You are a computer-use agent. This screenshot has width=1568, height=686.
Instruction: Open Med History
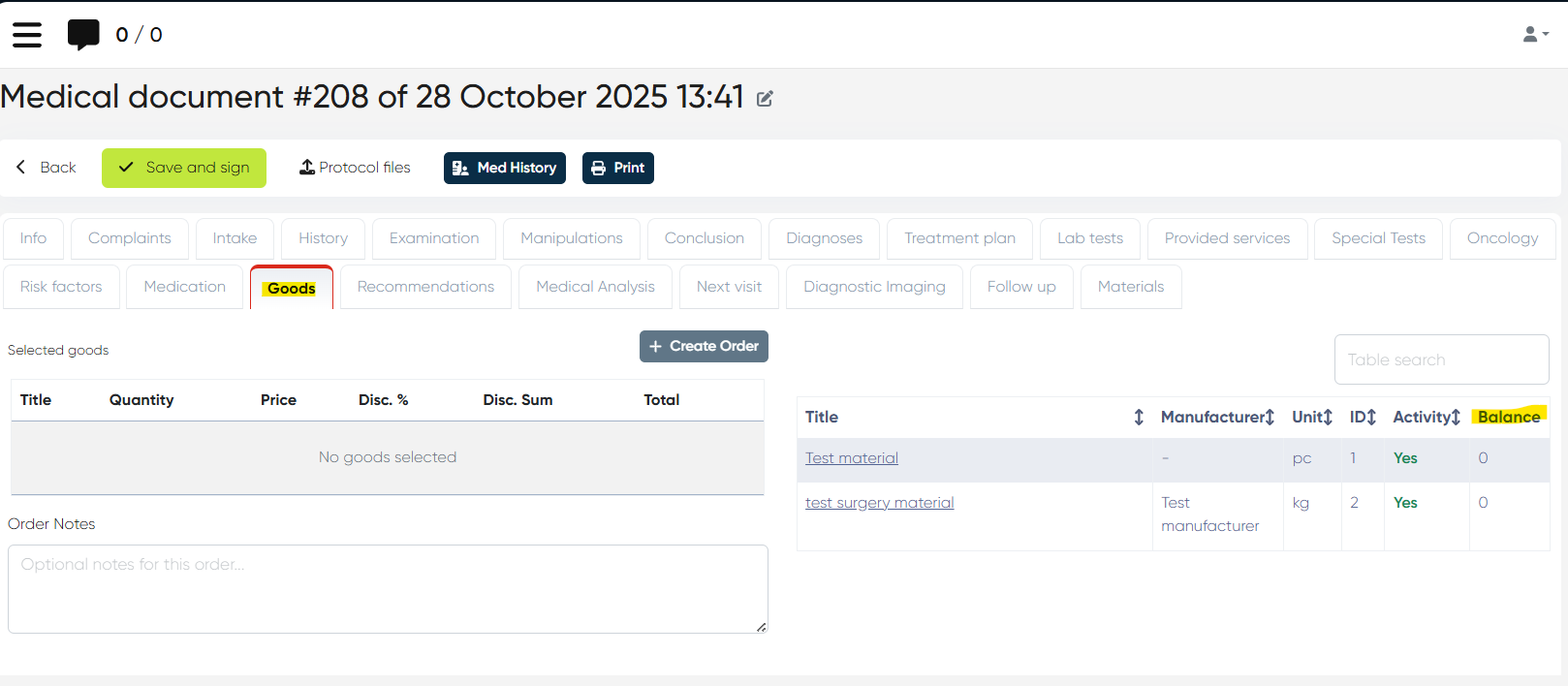pos(504,168)
